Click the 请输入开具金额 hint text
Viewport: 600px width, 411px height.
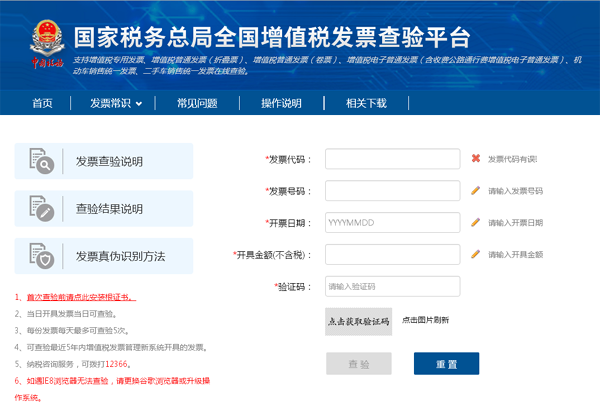tap(515, 254)
